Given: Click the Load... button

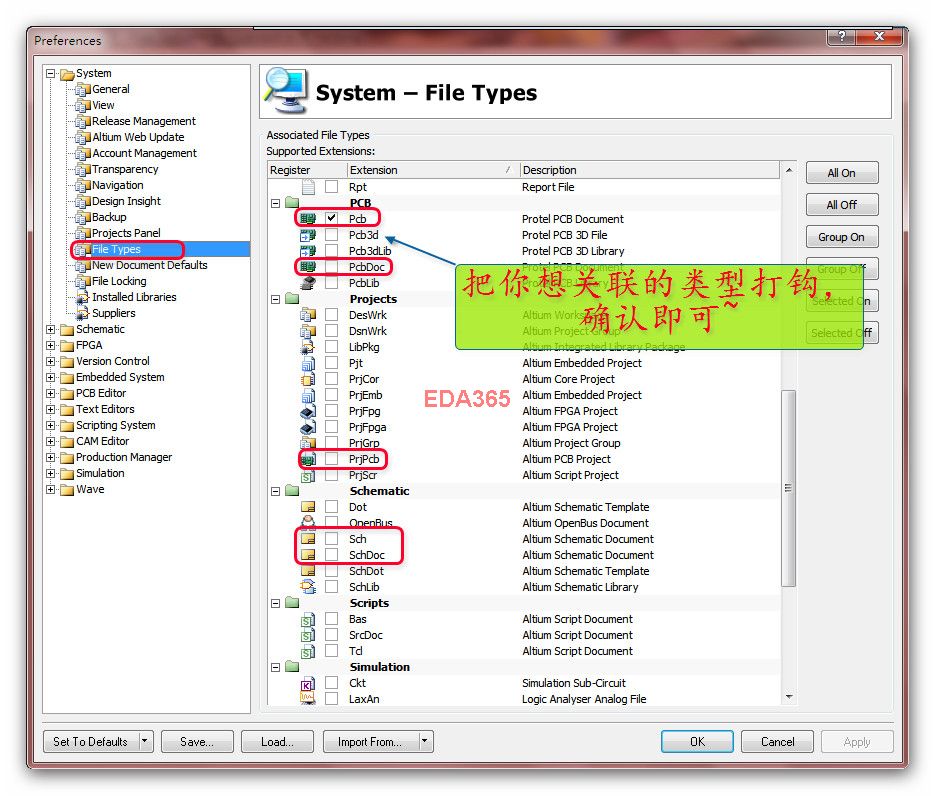Looking at the screenshot, I should click(x=277, y=742).
